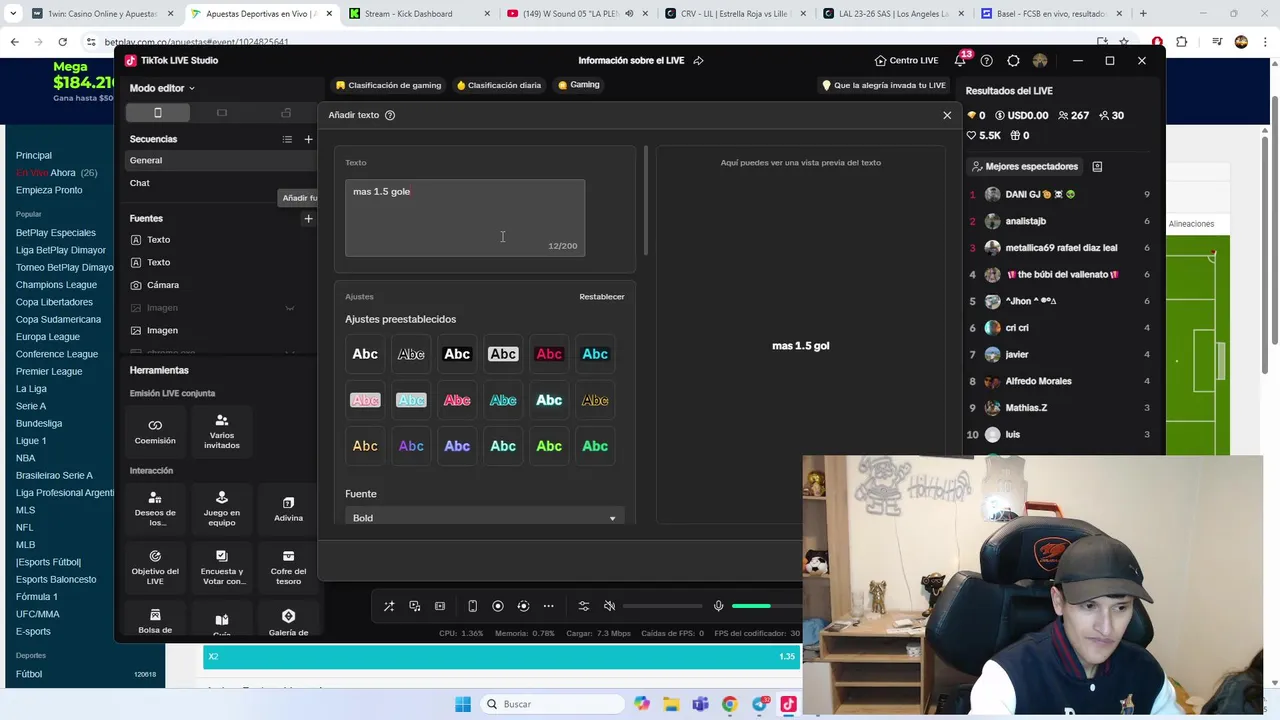Viewport: 1280px width, 720px height.
Task: Open Clasificación de gaming tab
Action: click(x=388, y=85)
